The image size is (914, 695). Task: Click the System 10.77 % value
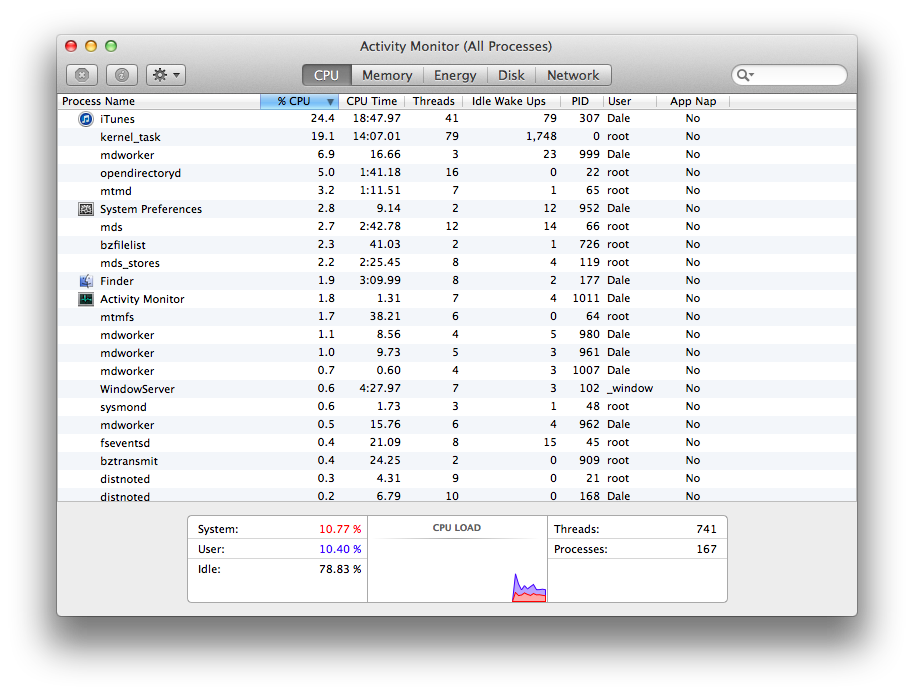click(x=340, y=529)
